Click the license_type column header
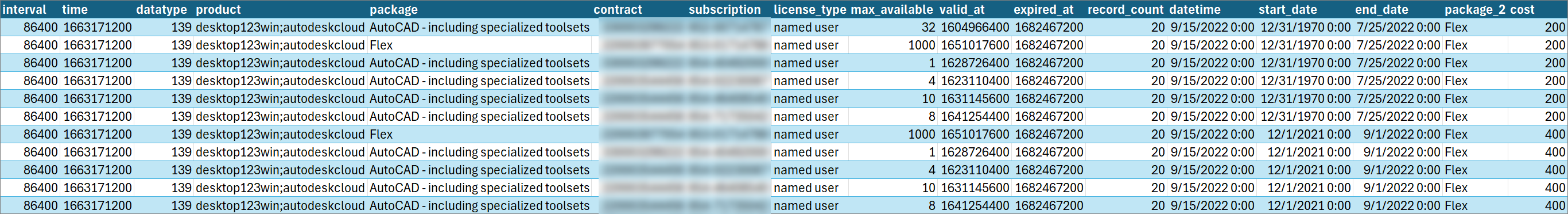1568x214 pixels. (x=810, y=10)
